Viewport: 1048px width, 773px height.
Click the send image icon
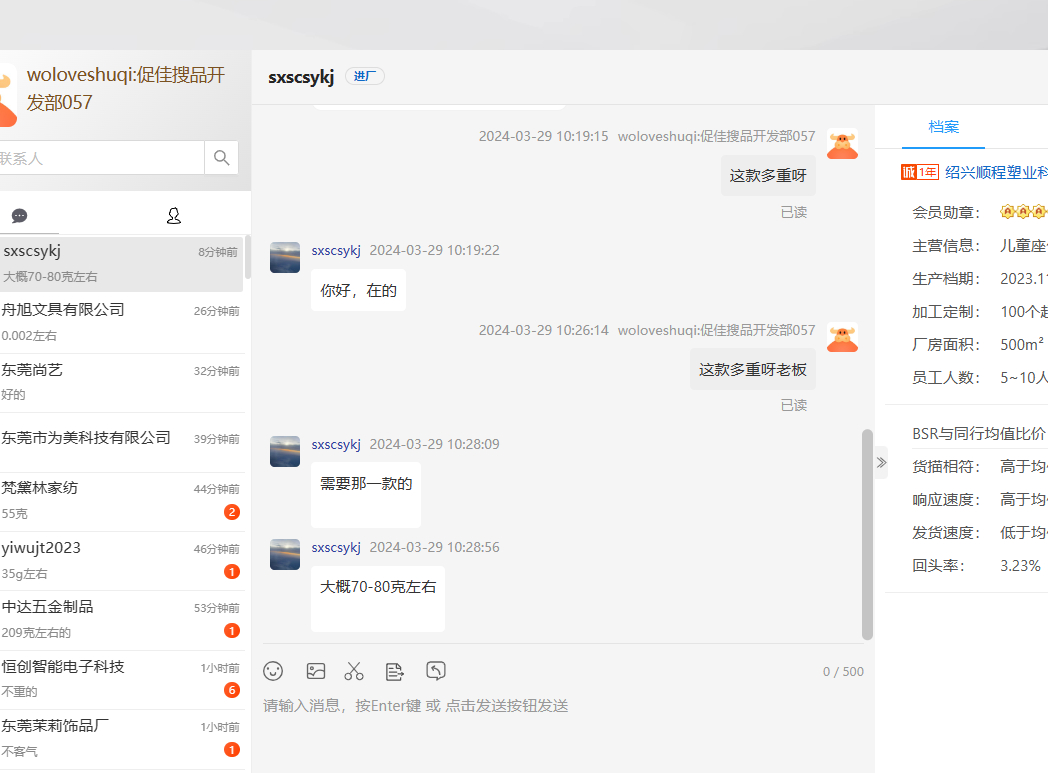point(315,671)
